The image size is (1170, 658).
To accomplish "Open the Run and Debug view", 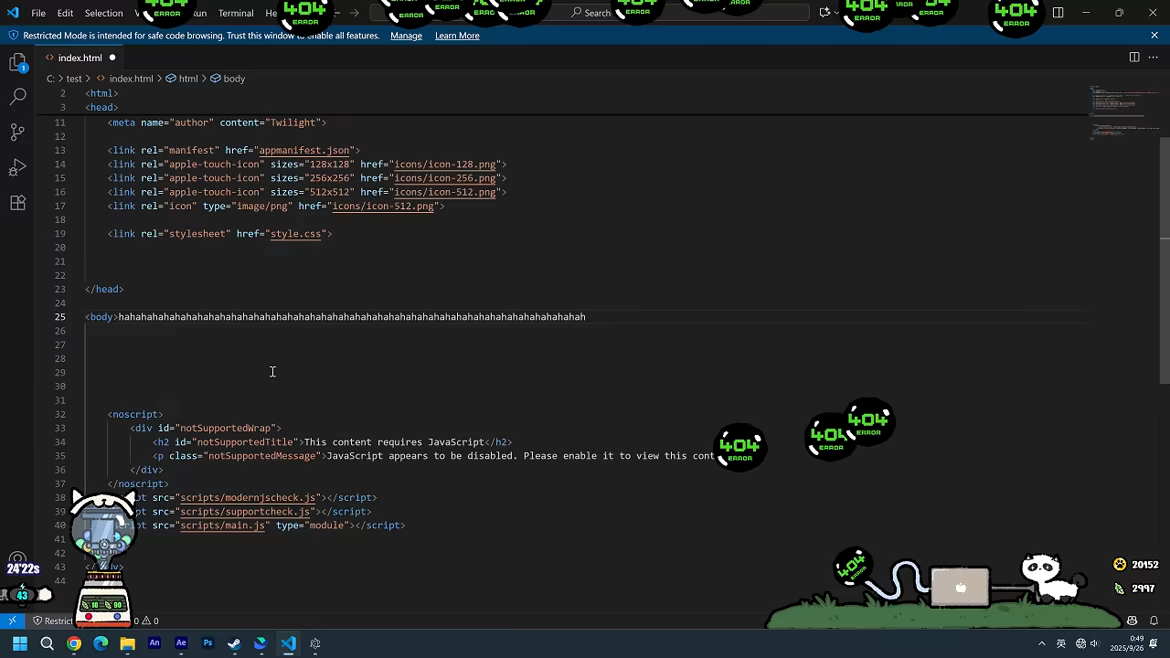I will [18, 167].
